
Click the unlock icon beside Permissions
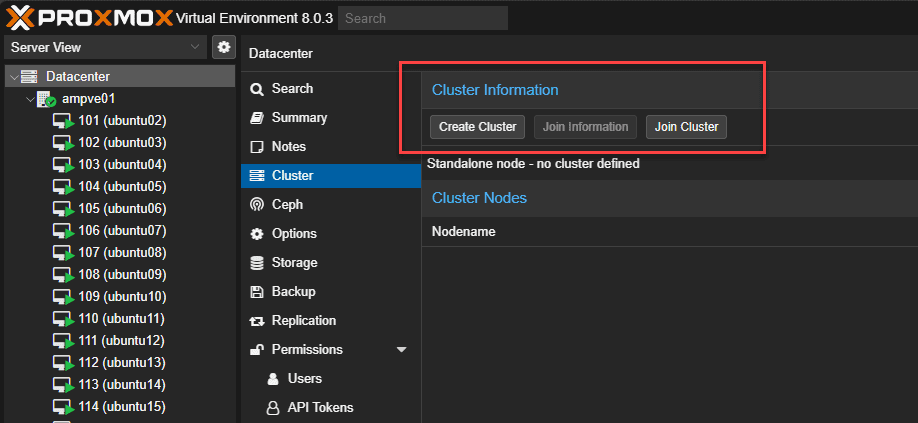click(x=256, y=350)
